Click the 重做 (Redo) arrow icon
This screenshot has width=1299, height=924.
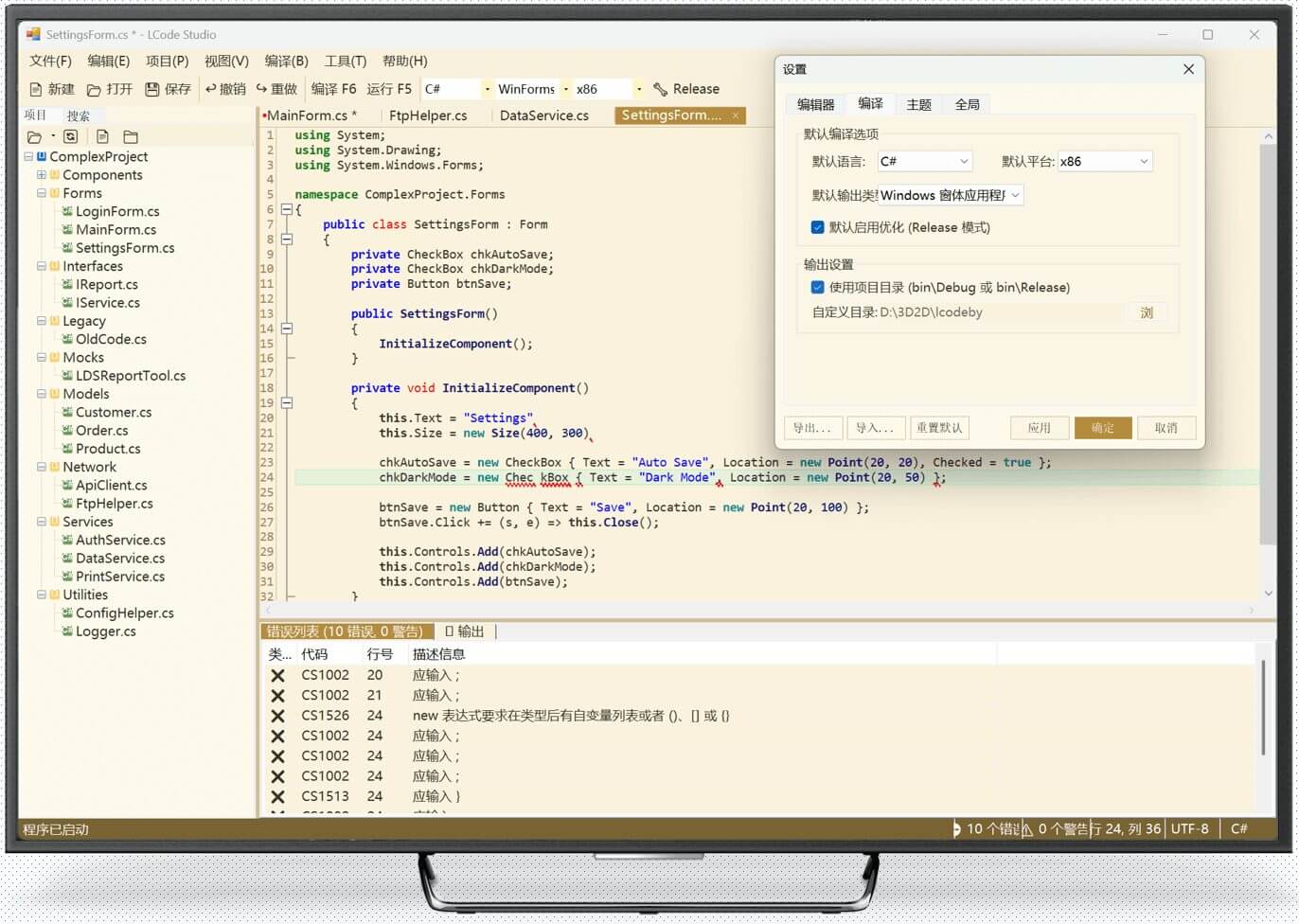(x=261, y=89)
